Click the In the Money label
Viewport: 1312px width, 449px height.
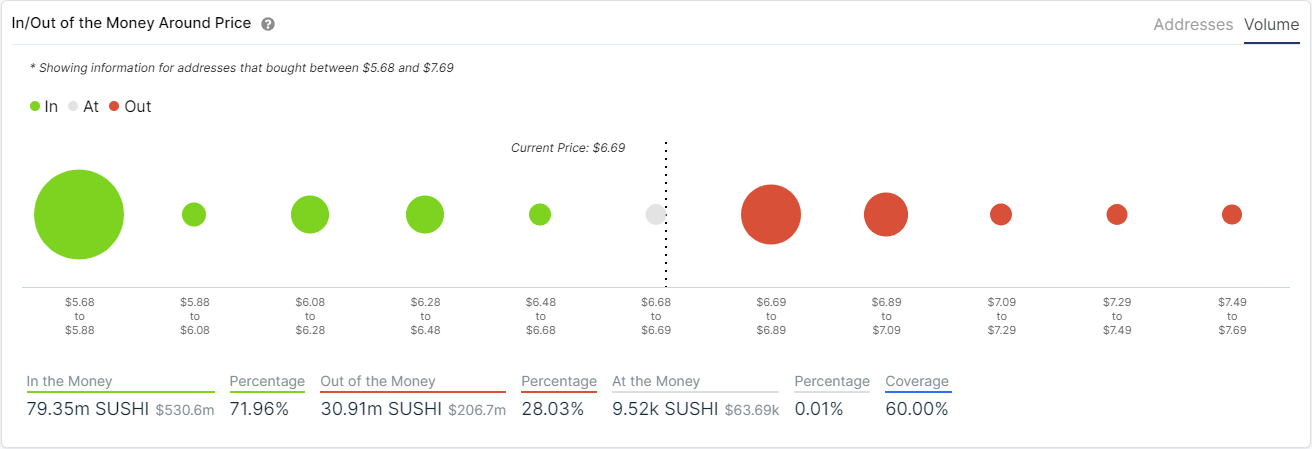(x=70, y=381)
